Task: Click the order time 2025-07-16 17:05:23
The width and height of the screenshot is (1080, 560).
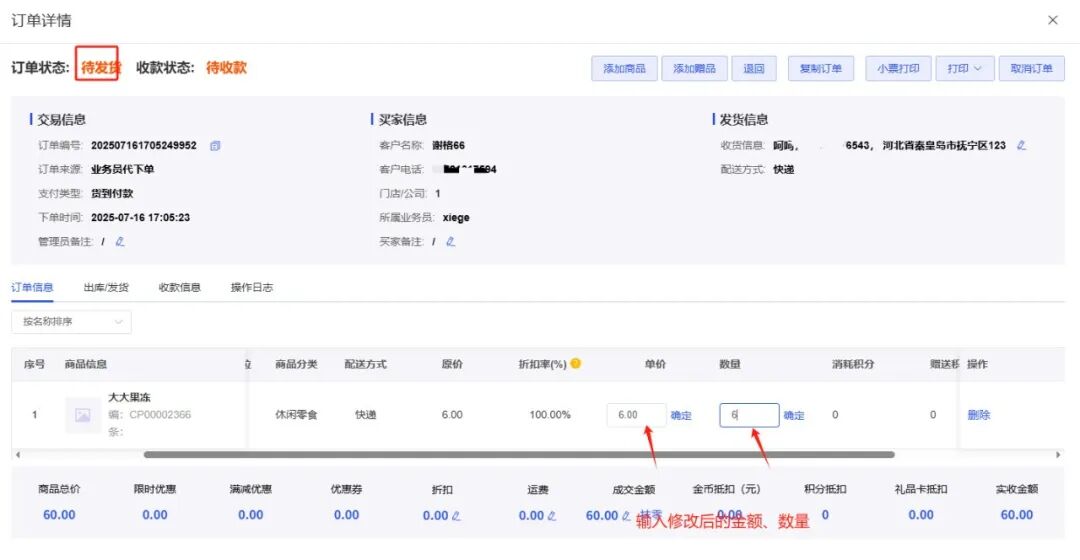Action: pos(141,217)
